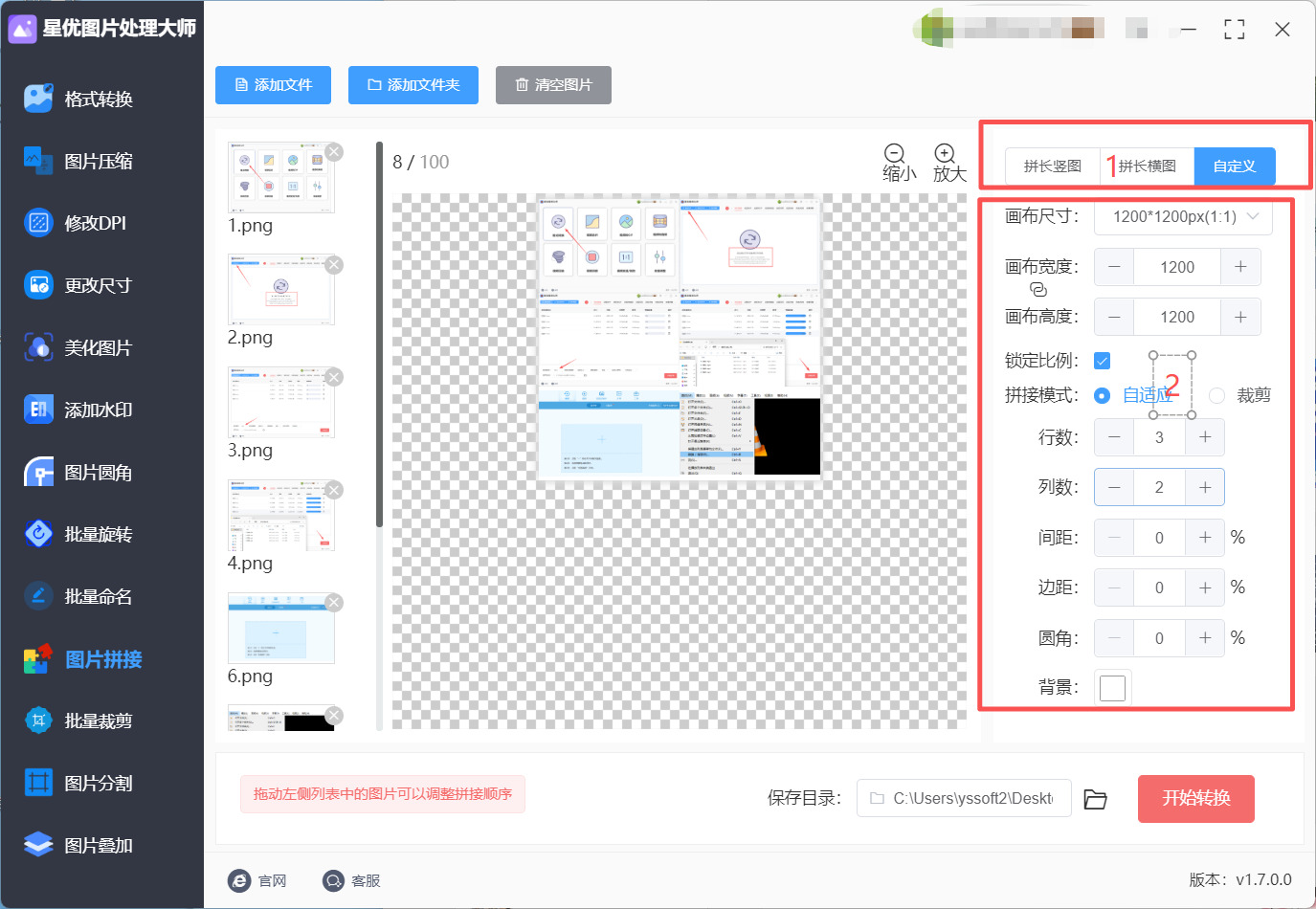Increase the 边距 margin value

(x=1205, y=588)
